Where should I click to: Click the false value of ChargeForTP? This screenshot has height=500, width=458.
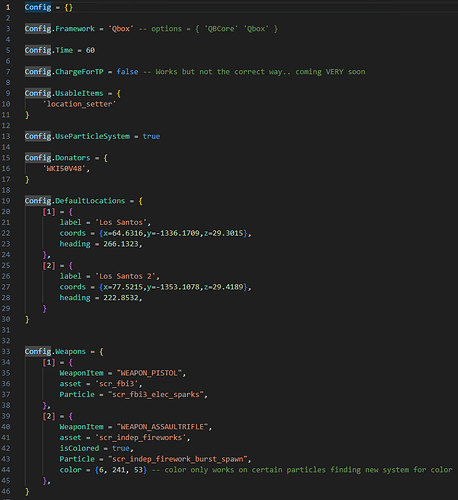click(x=127, y=72)
